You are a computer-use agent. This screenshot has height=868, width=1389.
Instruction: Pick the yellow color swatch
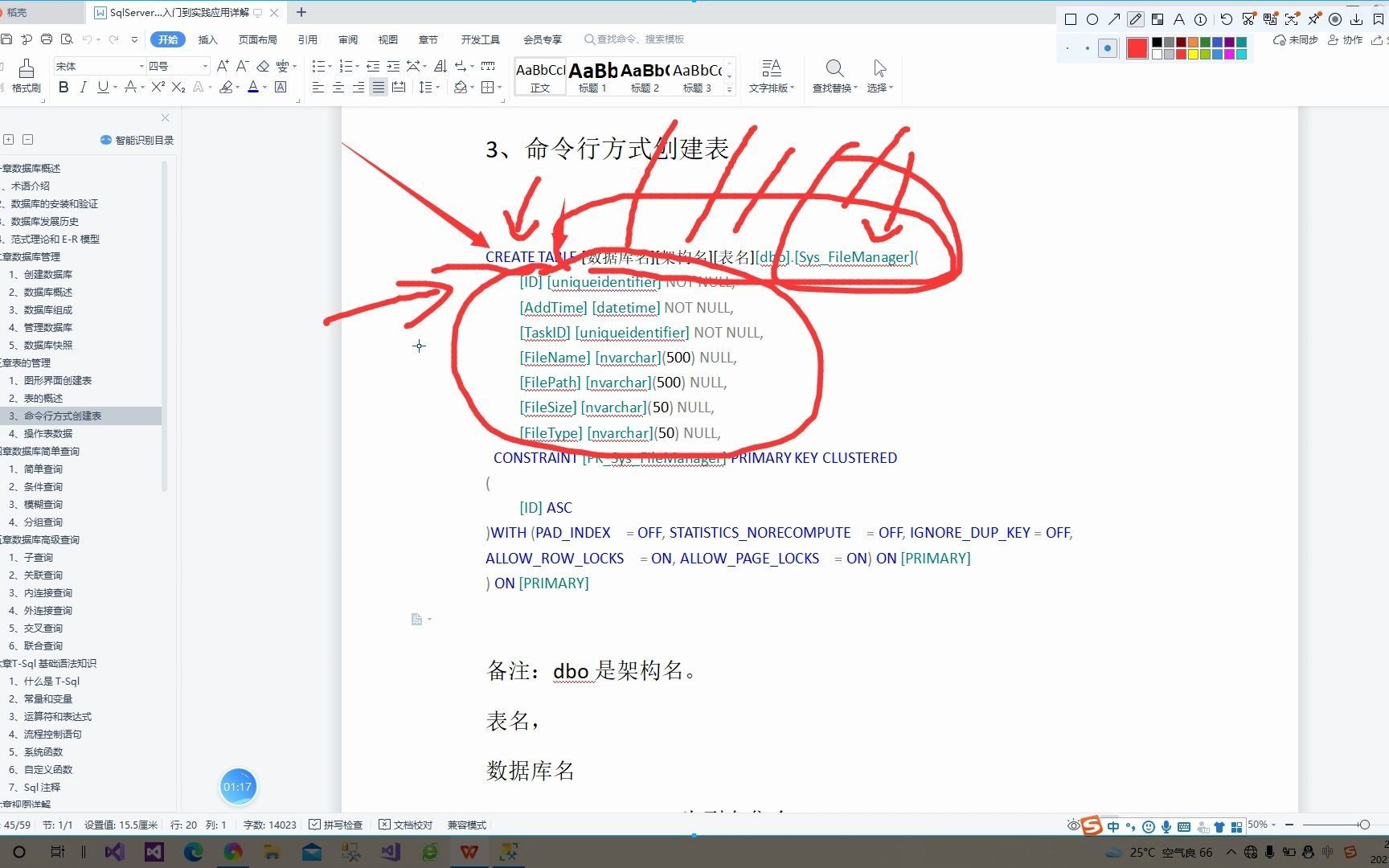[1193, 54]
